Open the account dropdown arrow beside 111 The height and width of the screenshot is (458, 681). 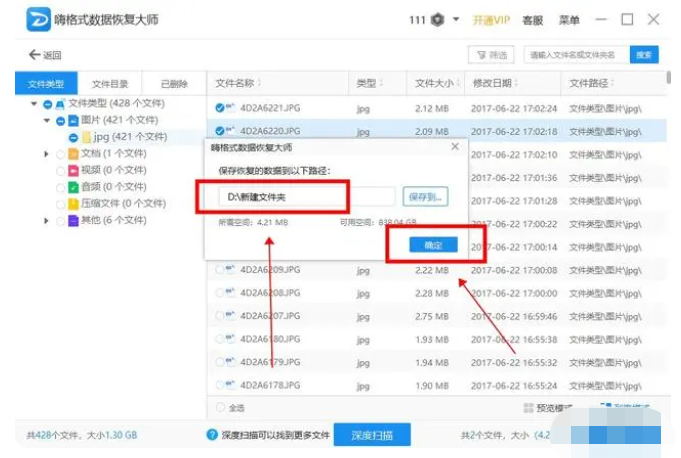pos(456,19)
